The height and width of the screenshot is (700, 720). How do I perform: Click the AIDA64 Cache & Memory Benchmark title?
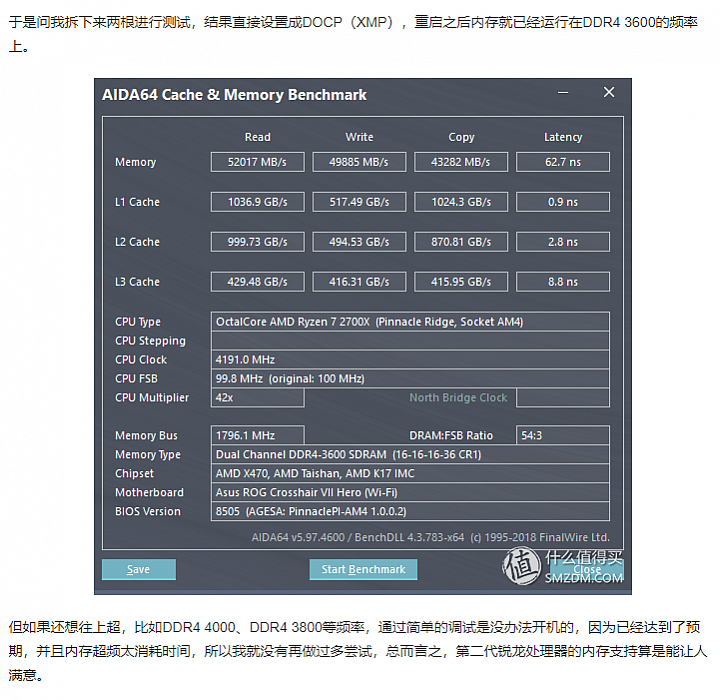pyautogui.click(x=234, y=95)
